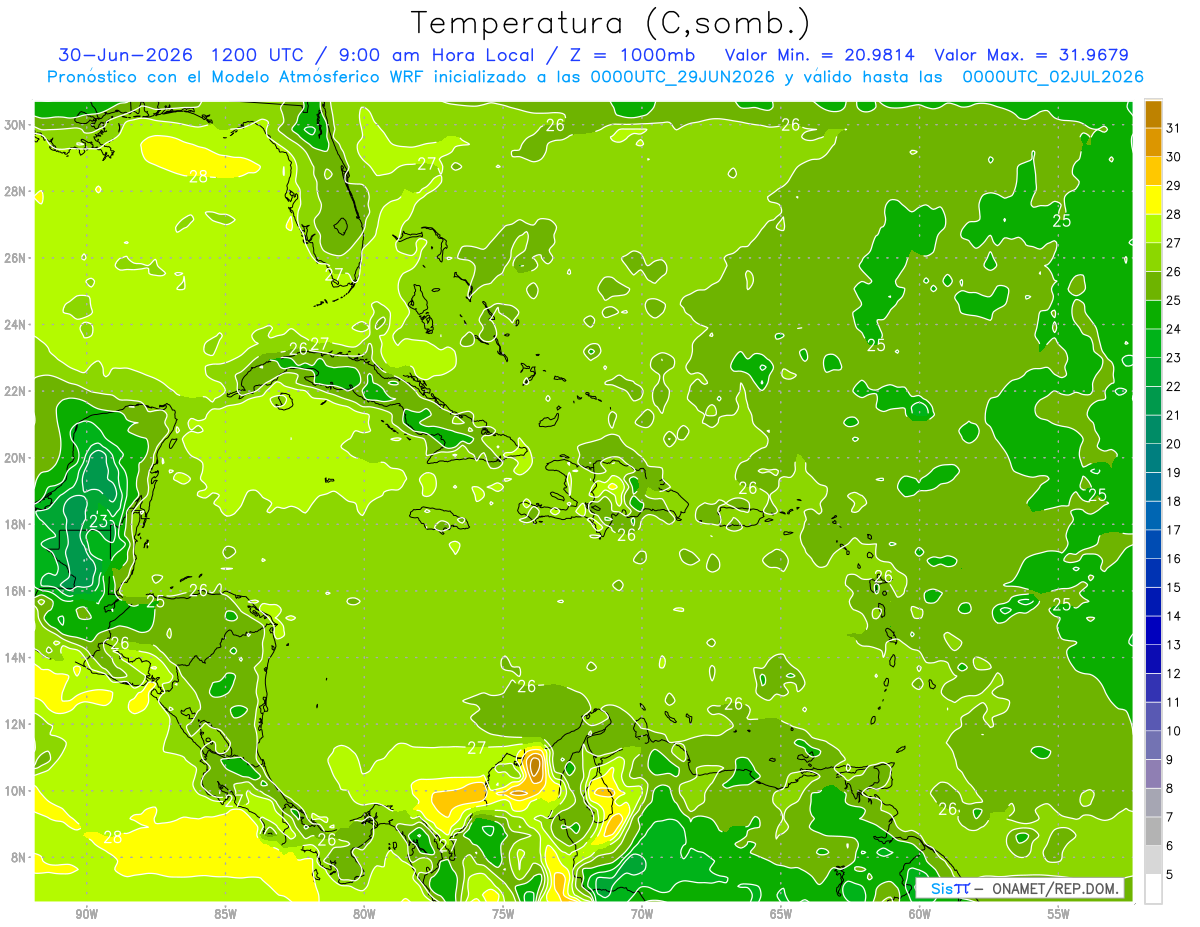
Task: Click valid-until time "0000UTC_02JUL2026"
Action: (1052, 77)
